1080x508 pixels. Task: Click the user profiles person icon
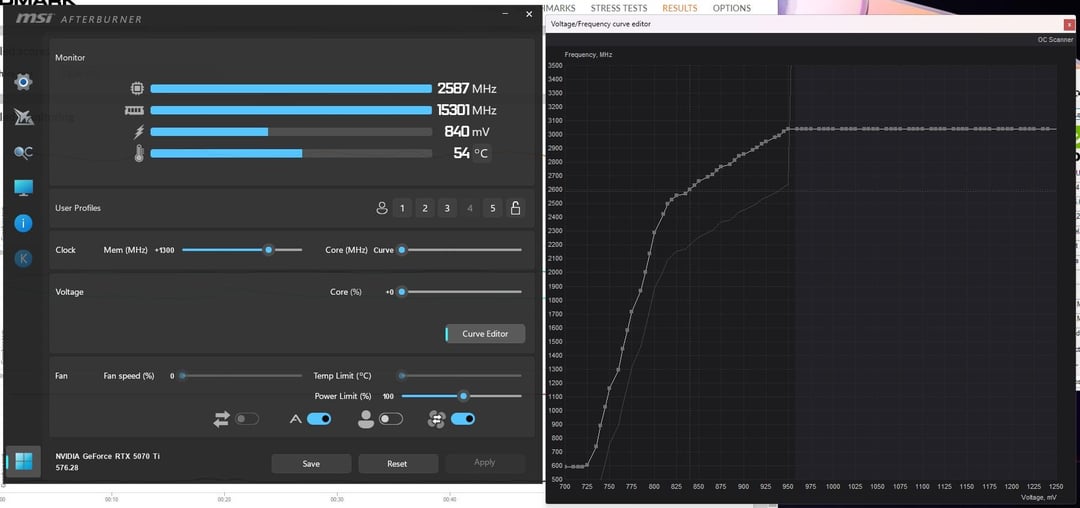coord(382,208)
